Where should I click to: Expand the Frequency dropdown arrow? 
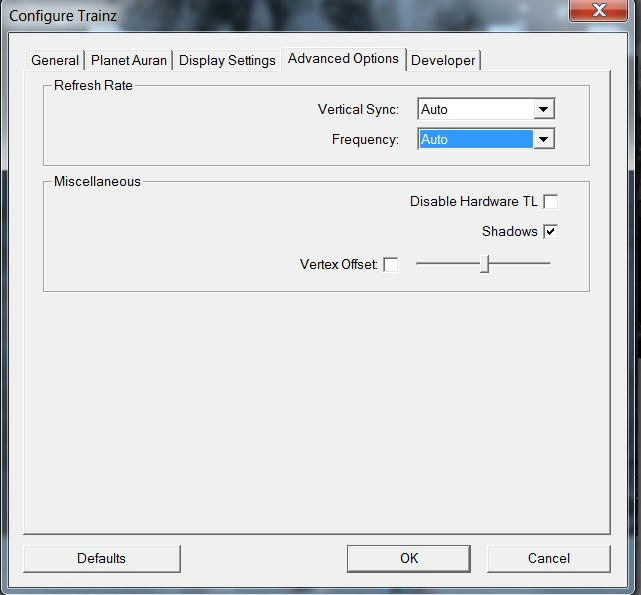[543, 140]
